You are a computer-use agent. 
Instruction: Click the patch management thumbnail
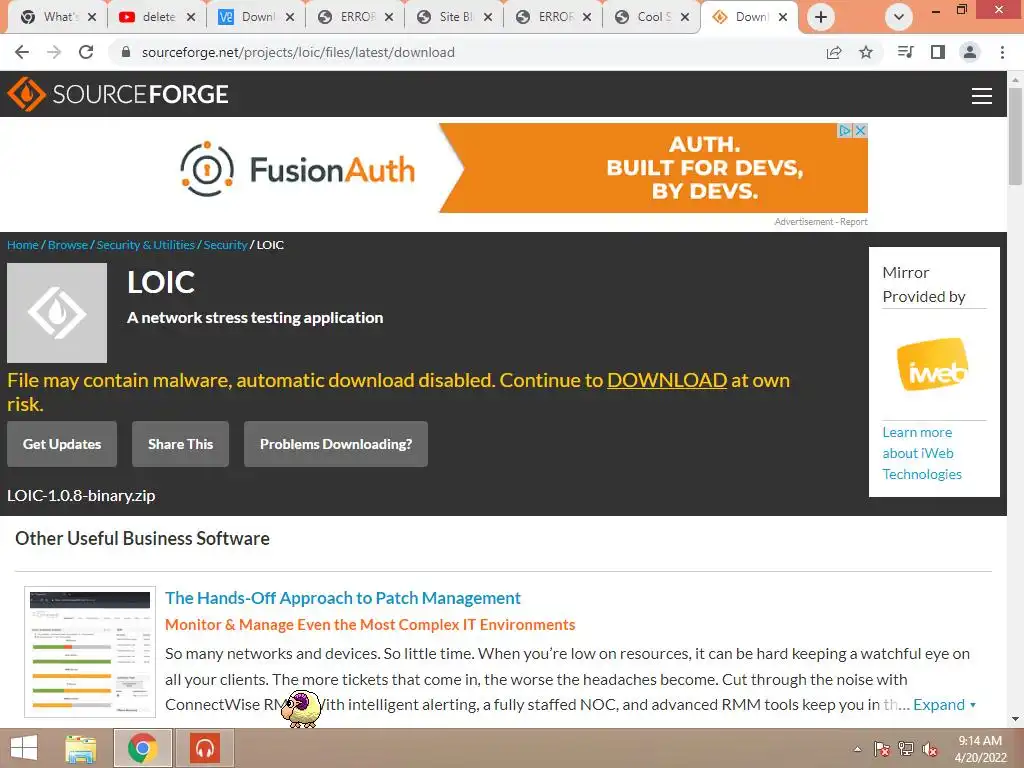coord(90,652)
